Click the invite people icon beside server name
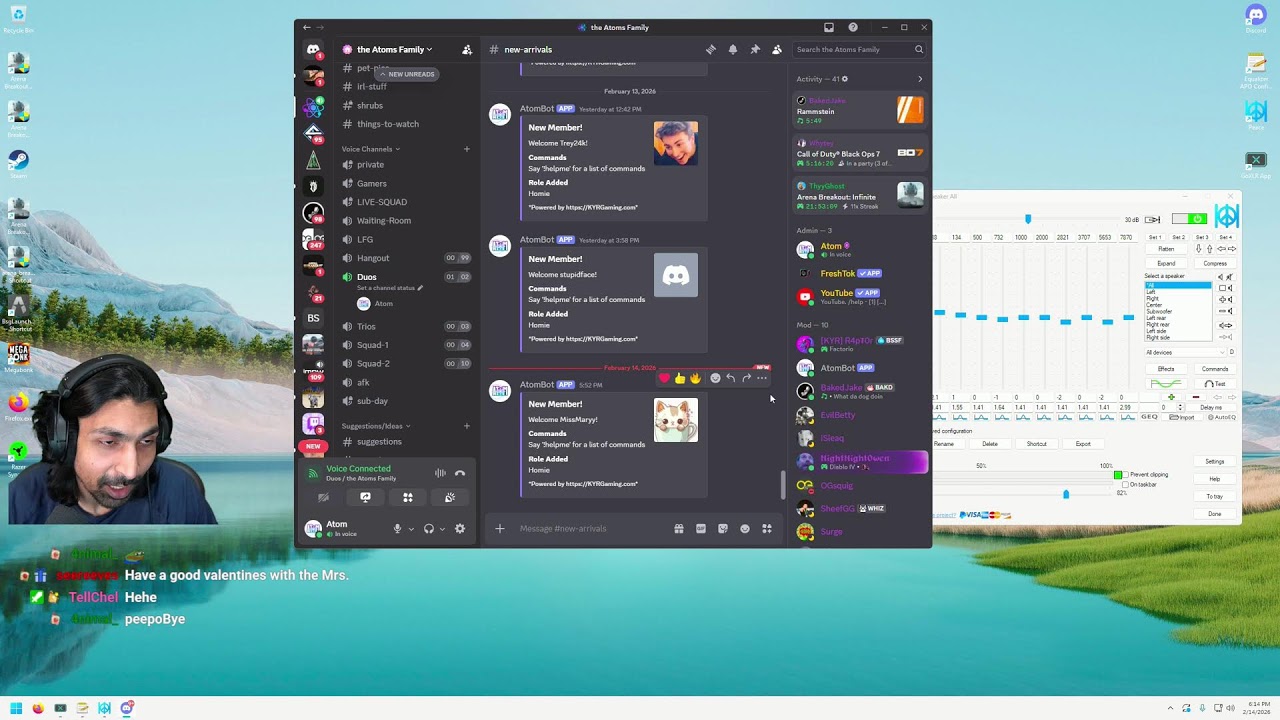 coord(466,49)
